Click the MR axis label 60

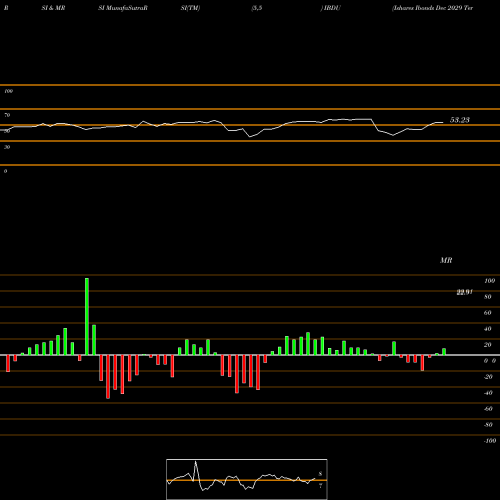(x=488, y=313)
